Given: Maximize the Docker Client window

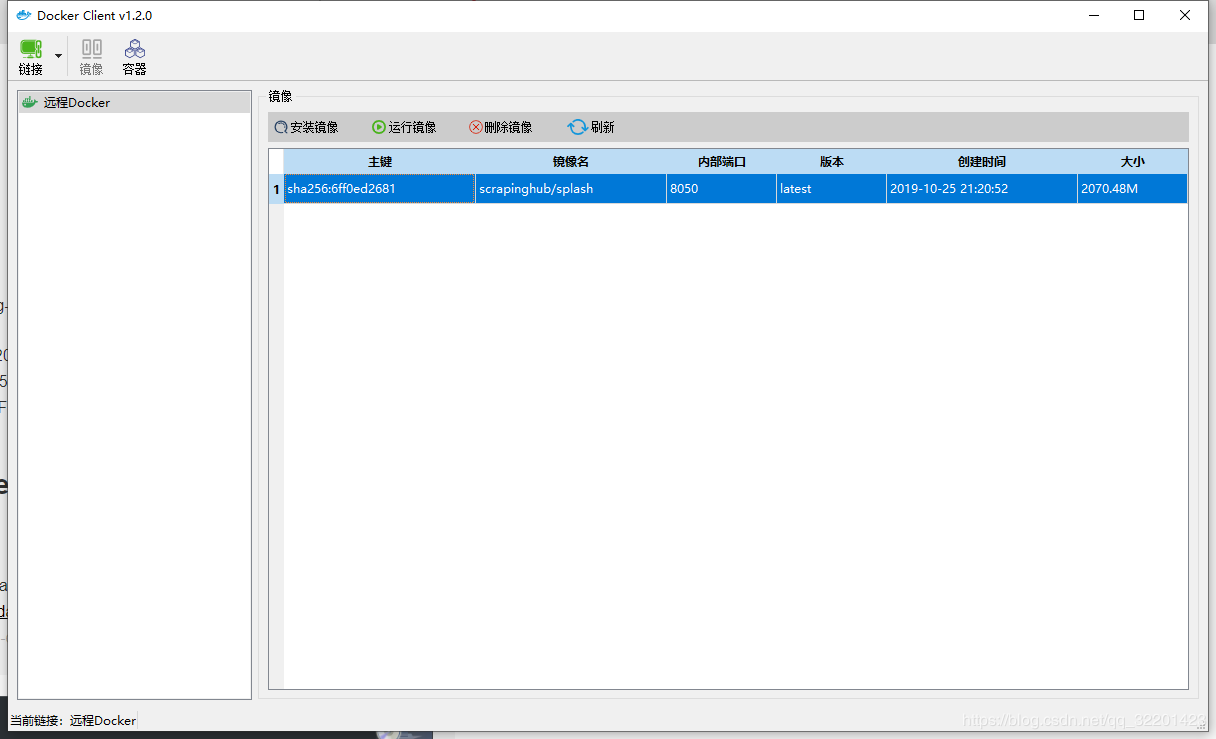Looking at the screenshot, I should click(x=1139, y=15).
